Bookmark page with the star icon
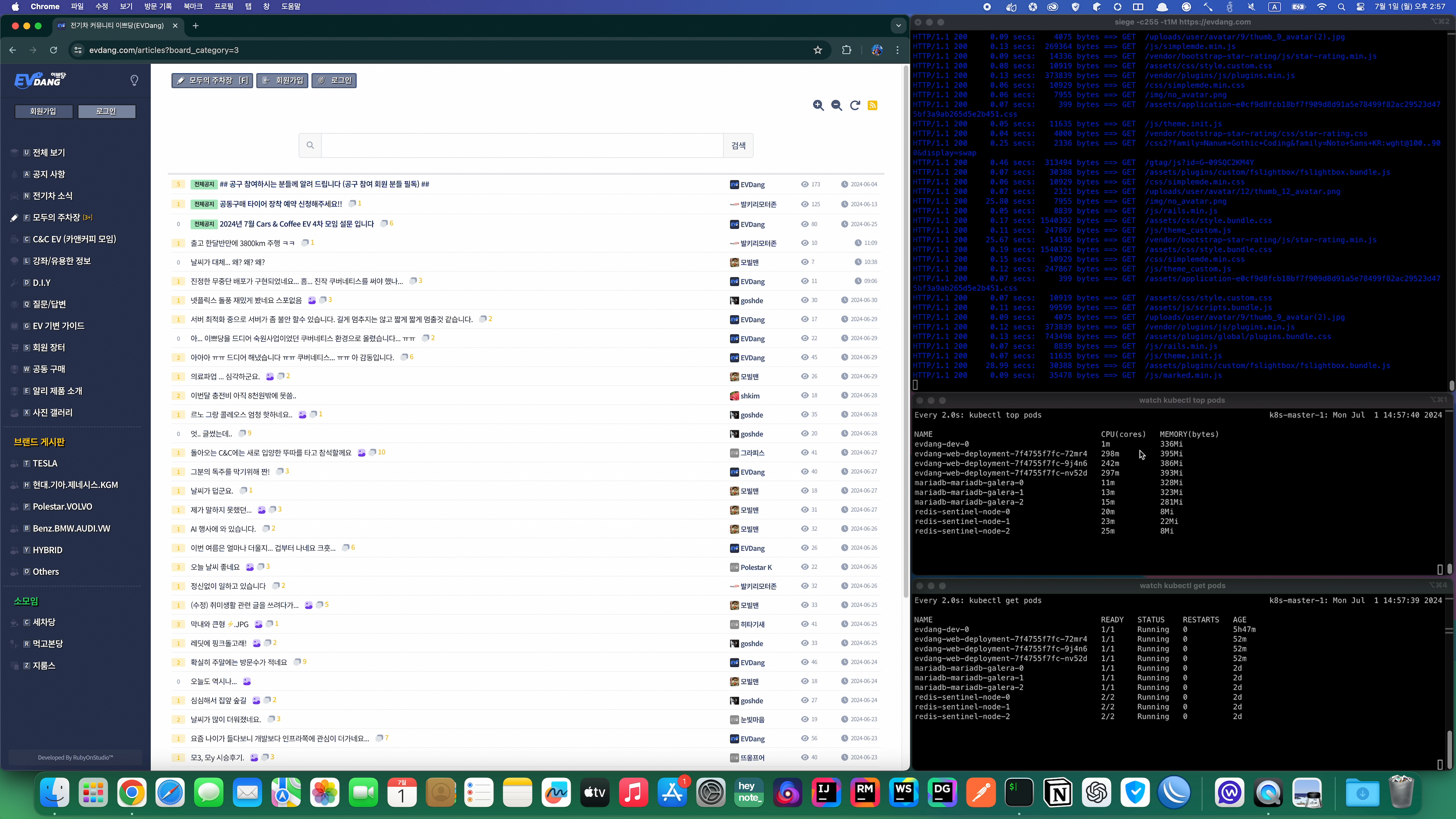Image resolution: width=1456 pixels, height=819 pixels. (x=817, y=50)
